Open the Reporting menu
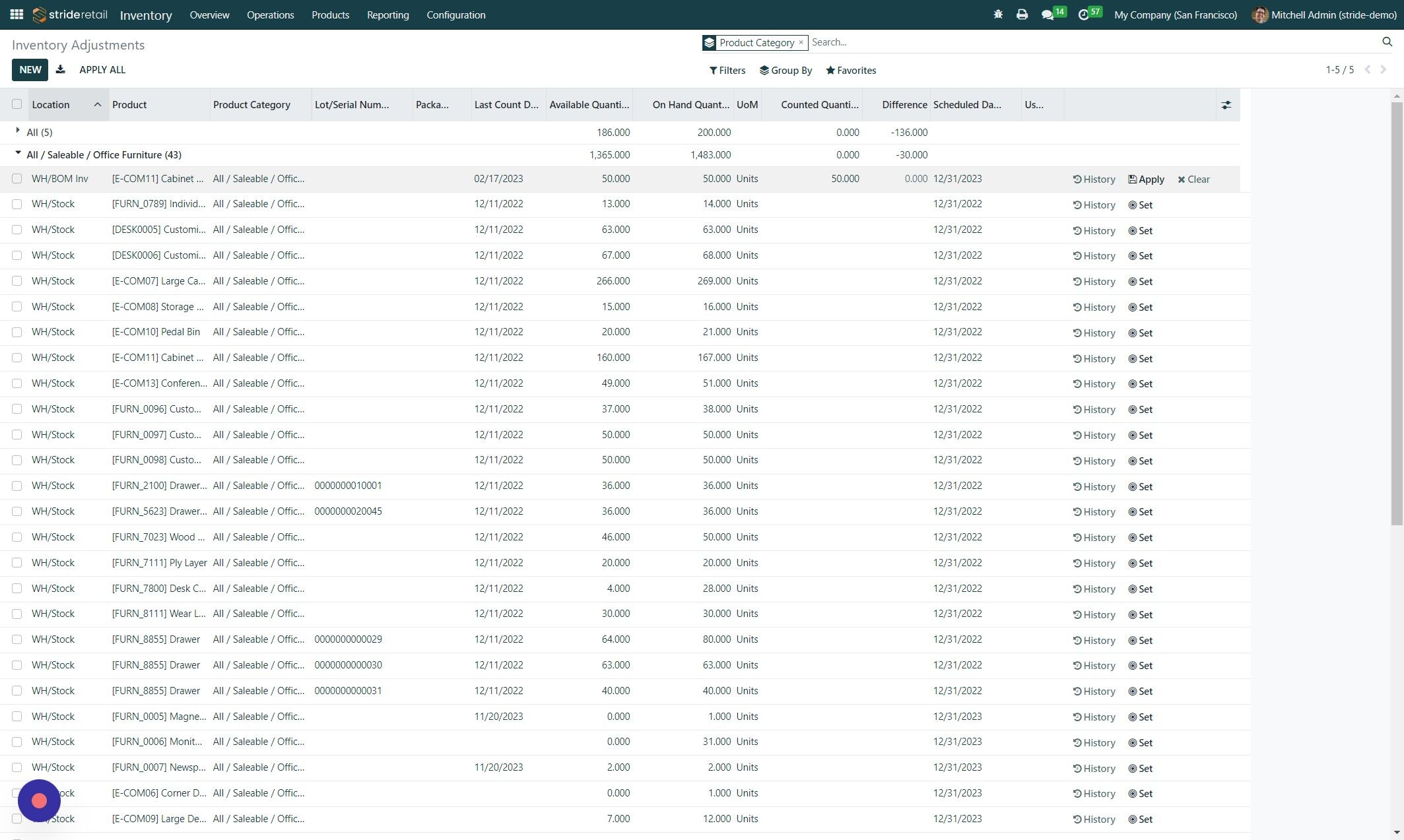1404x840 pixels. 387,15
